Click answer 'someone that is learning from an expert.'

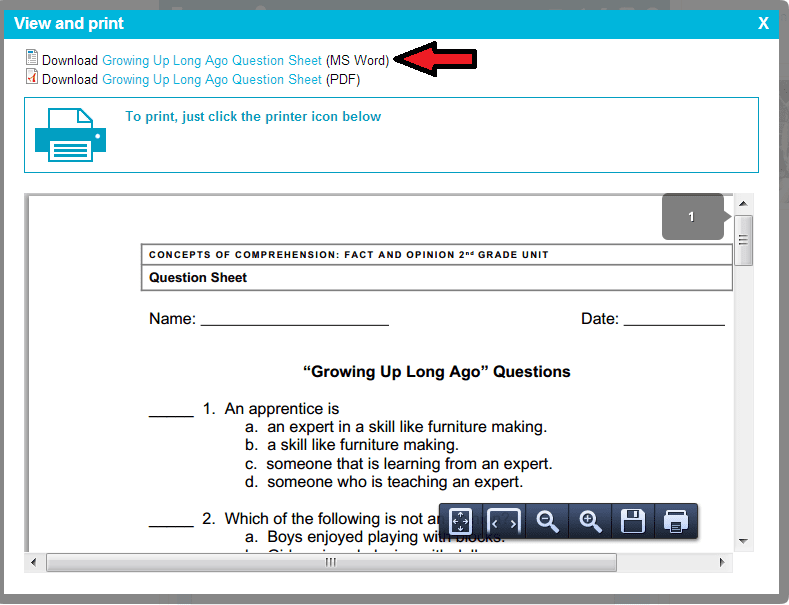(409, 463)
